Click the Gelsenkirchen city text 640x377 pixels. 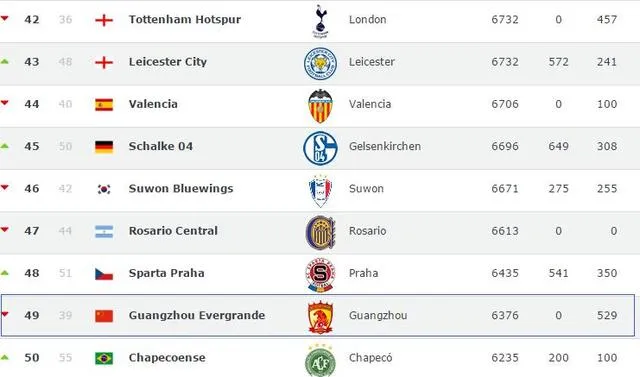click(x=385, y=146)
